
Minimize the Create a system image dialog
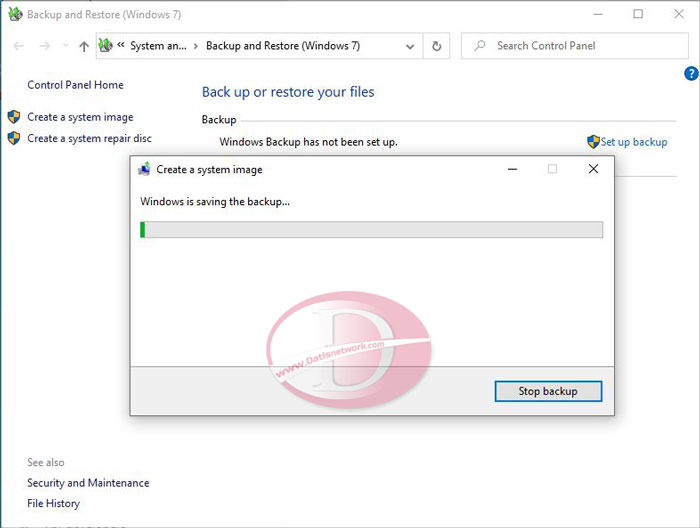[512, 169]
